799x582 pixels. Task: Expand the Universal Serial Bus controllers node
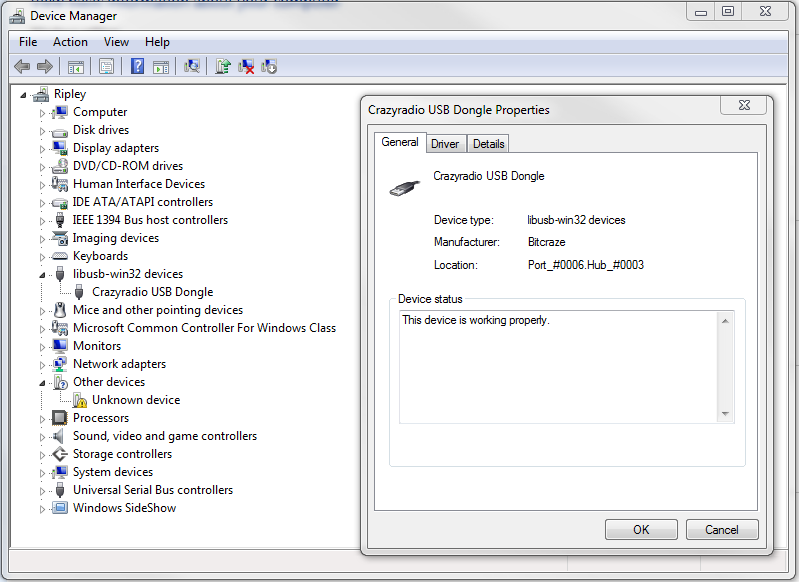[42, 490]
